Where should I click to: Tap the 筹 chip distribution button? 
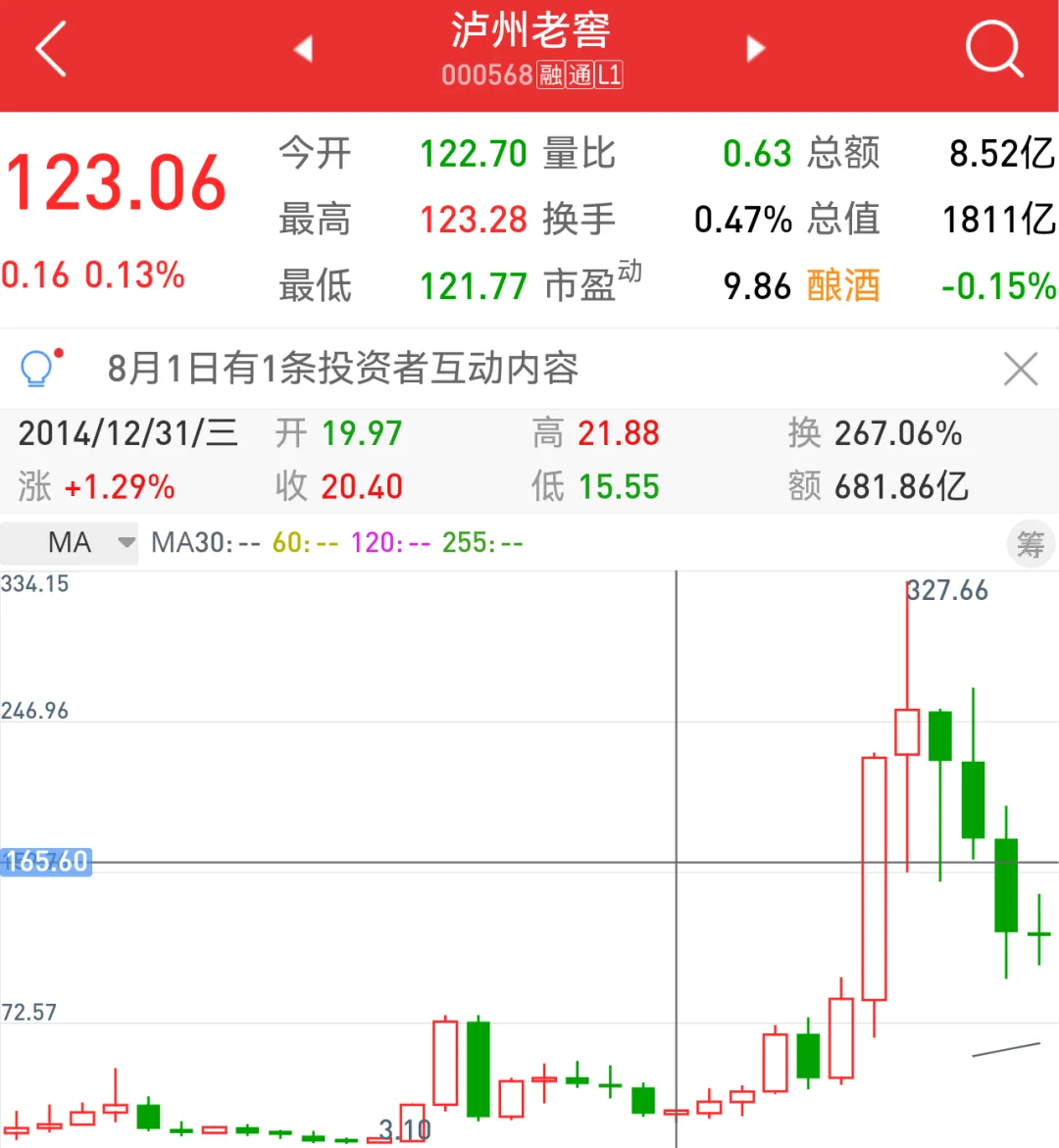click(1030, 544)
